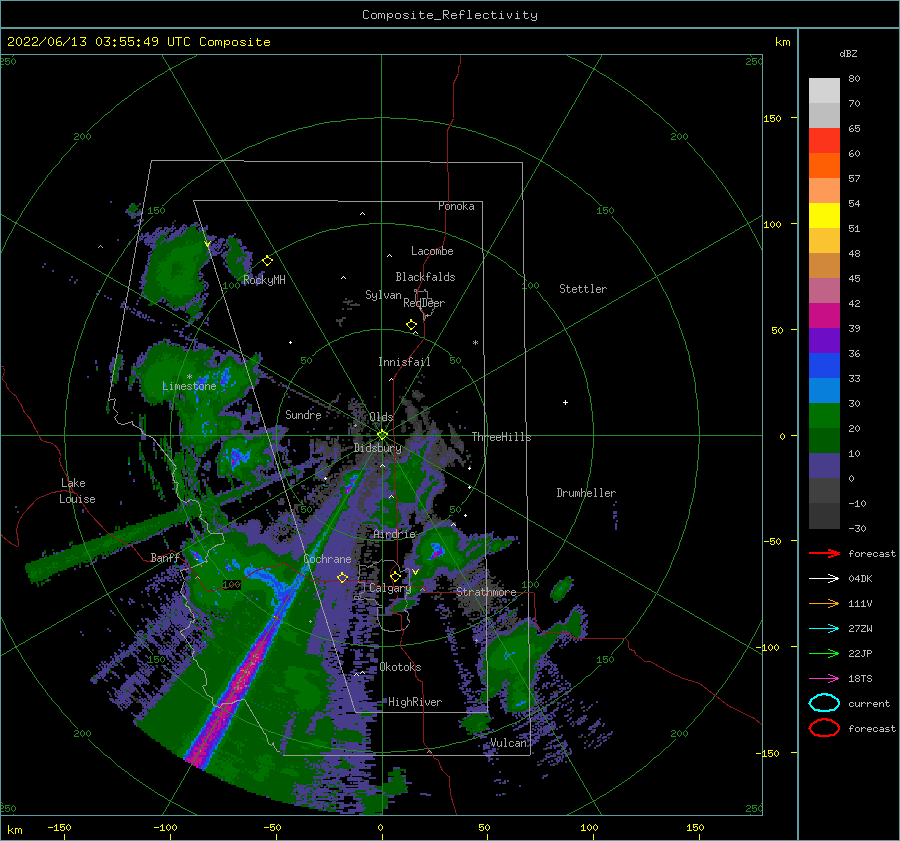
Task: Click the white plus marker near Drumheller
Action: click(565, 402)
